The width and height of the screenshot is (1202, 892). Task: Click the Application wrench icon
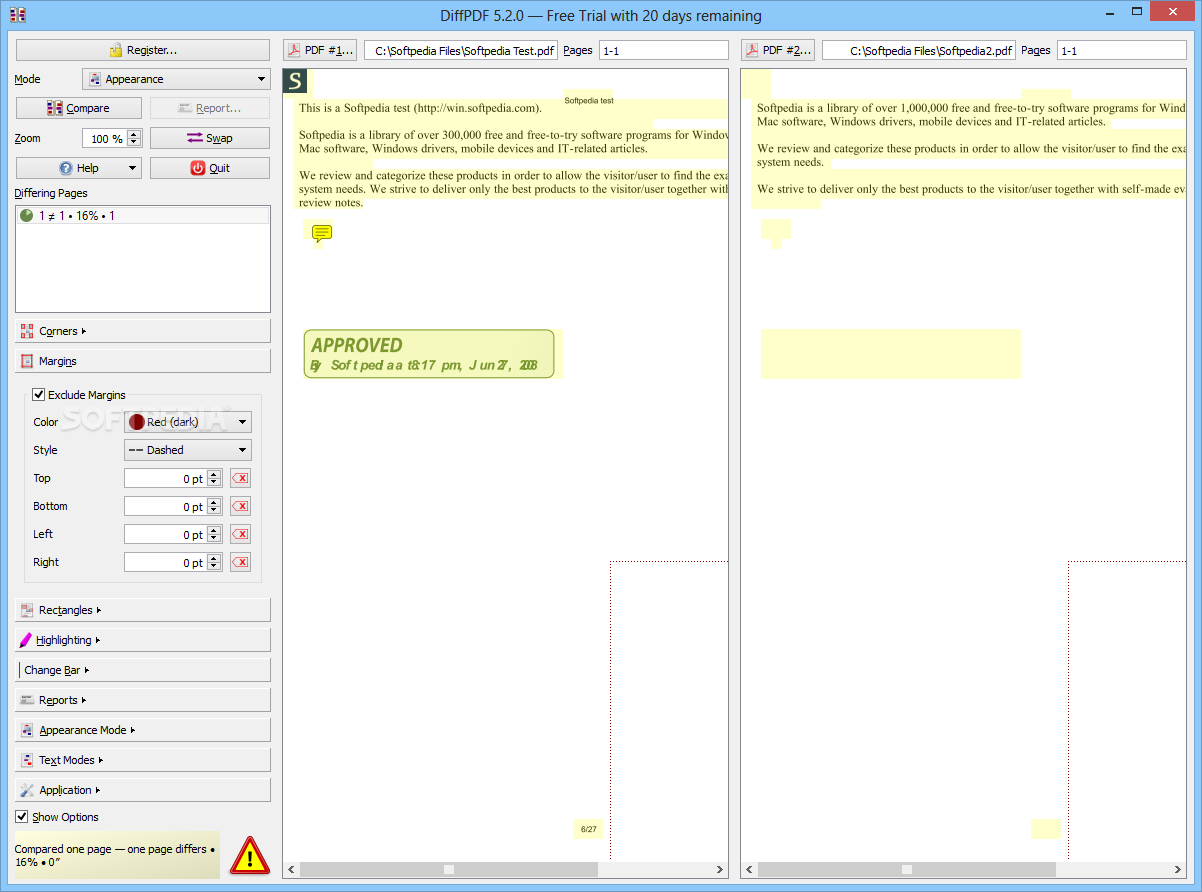pos(27,790)
